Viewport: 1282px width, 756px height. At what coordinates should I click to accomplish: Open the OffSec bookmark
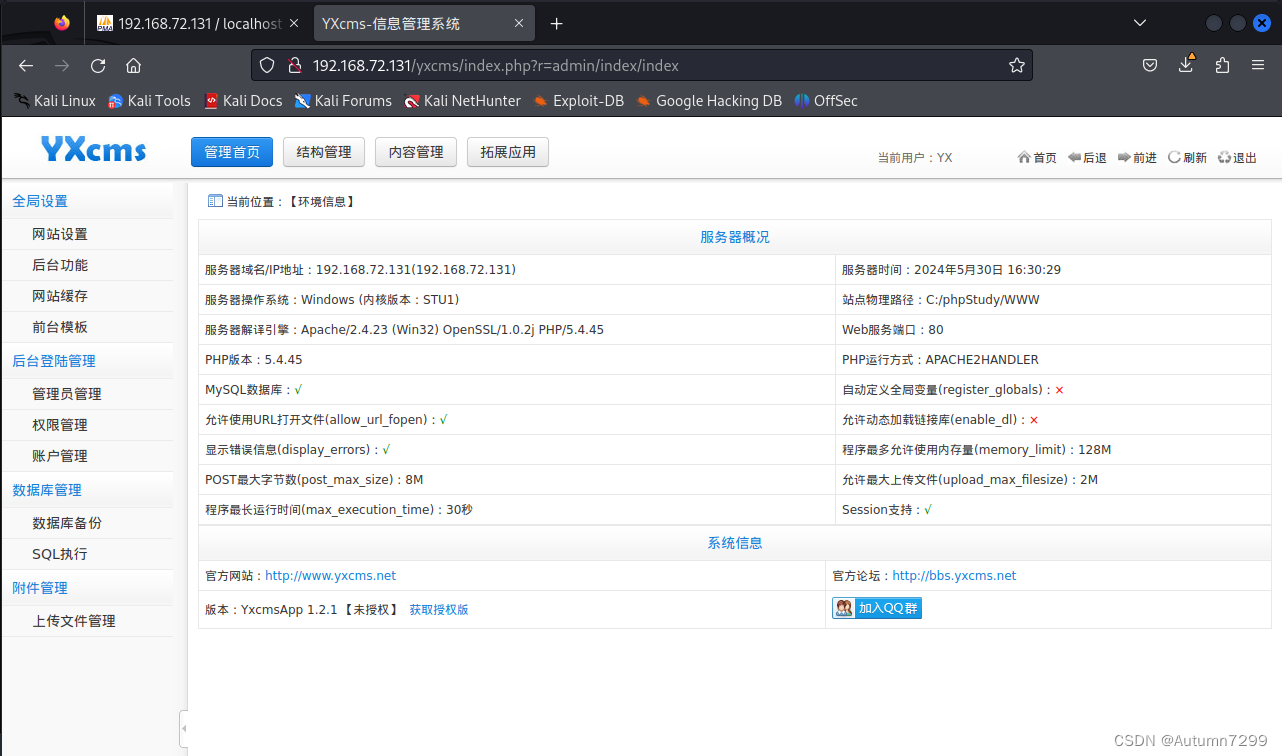click(x=826, y=101)
